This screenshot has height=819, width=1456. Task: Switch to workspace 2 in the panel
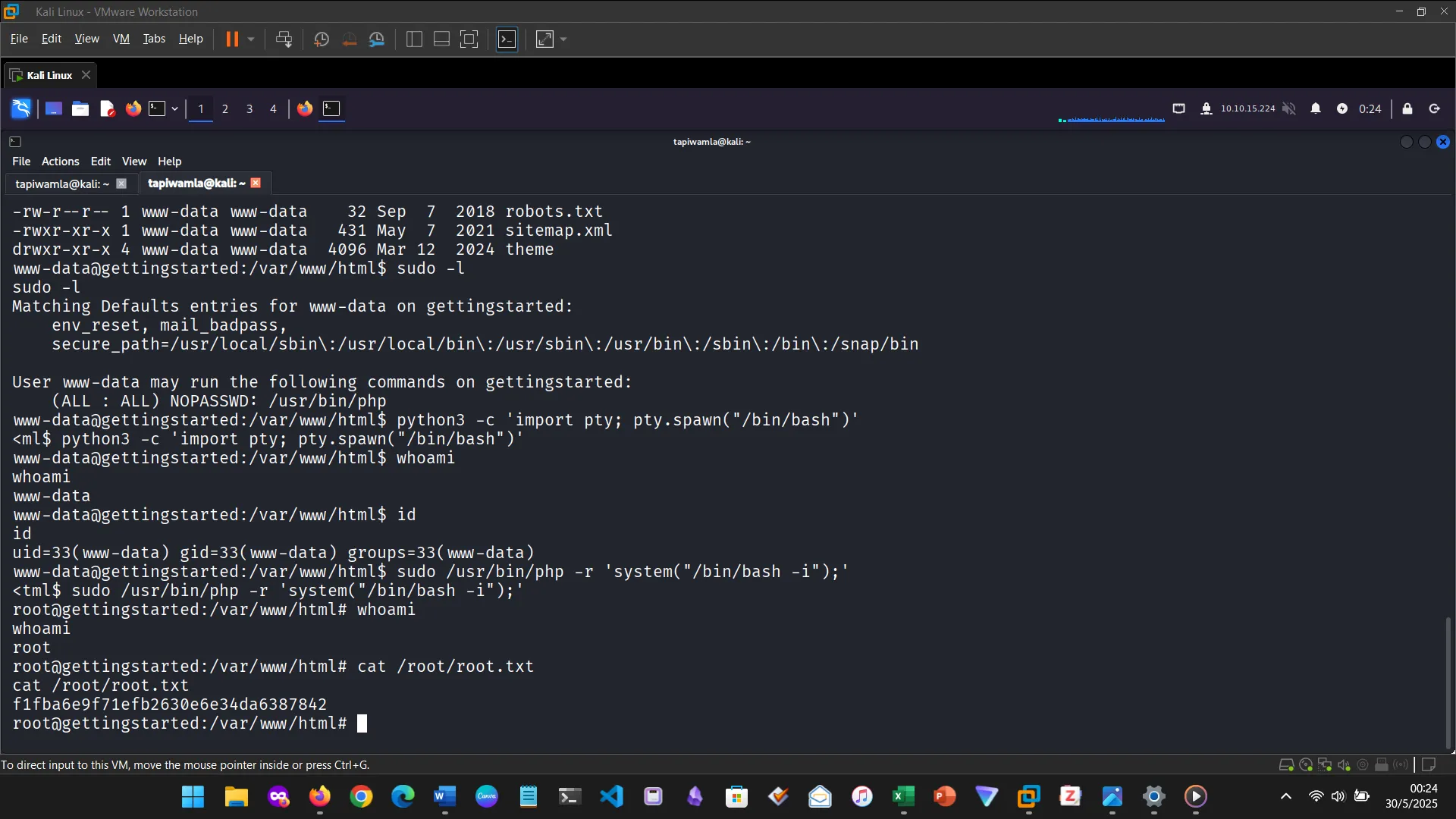pyautogui.click(x=224, y=109)
